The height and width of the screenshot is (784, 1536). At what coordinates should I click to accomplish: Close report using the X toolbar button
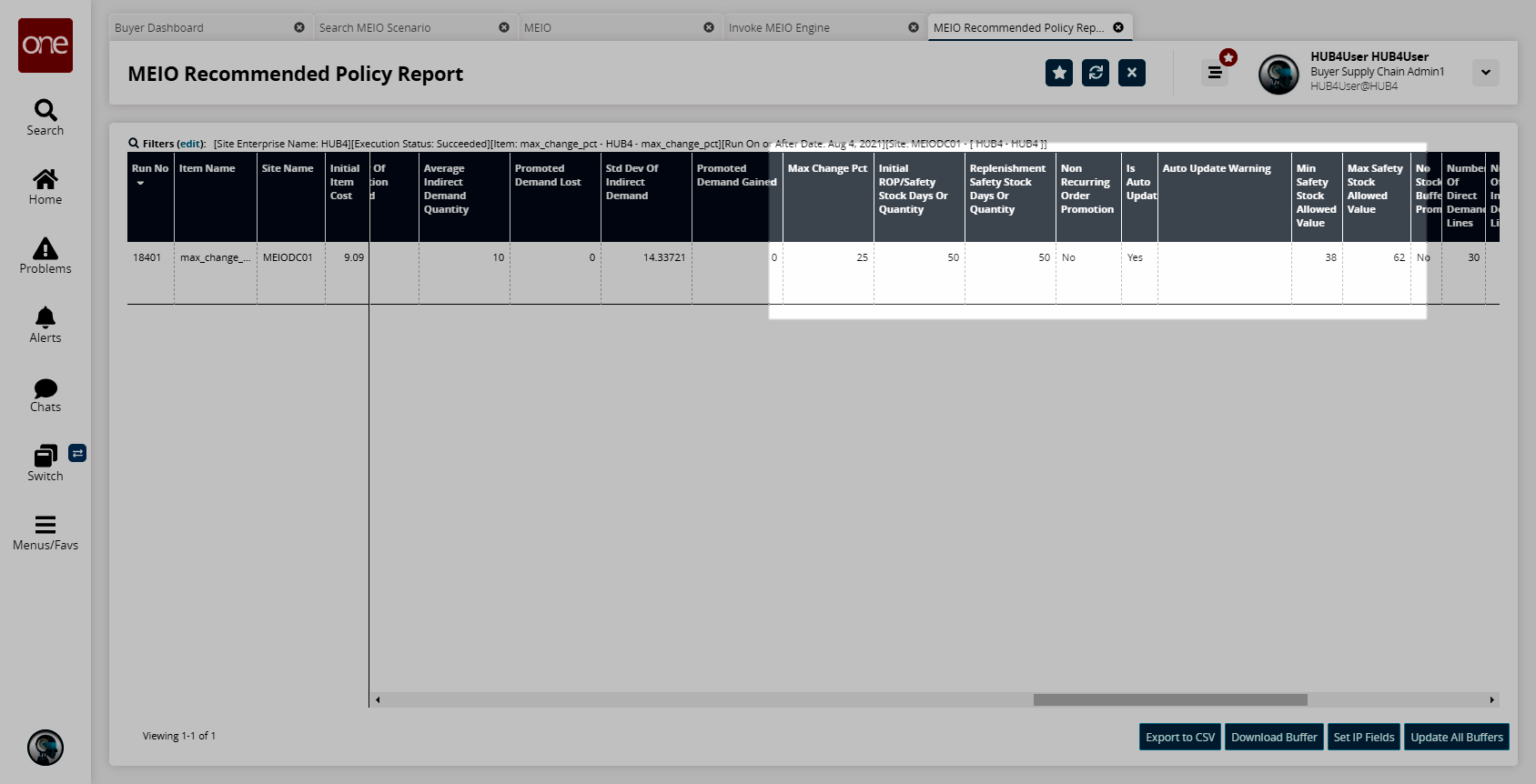tap(1132, 73)
